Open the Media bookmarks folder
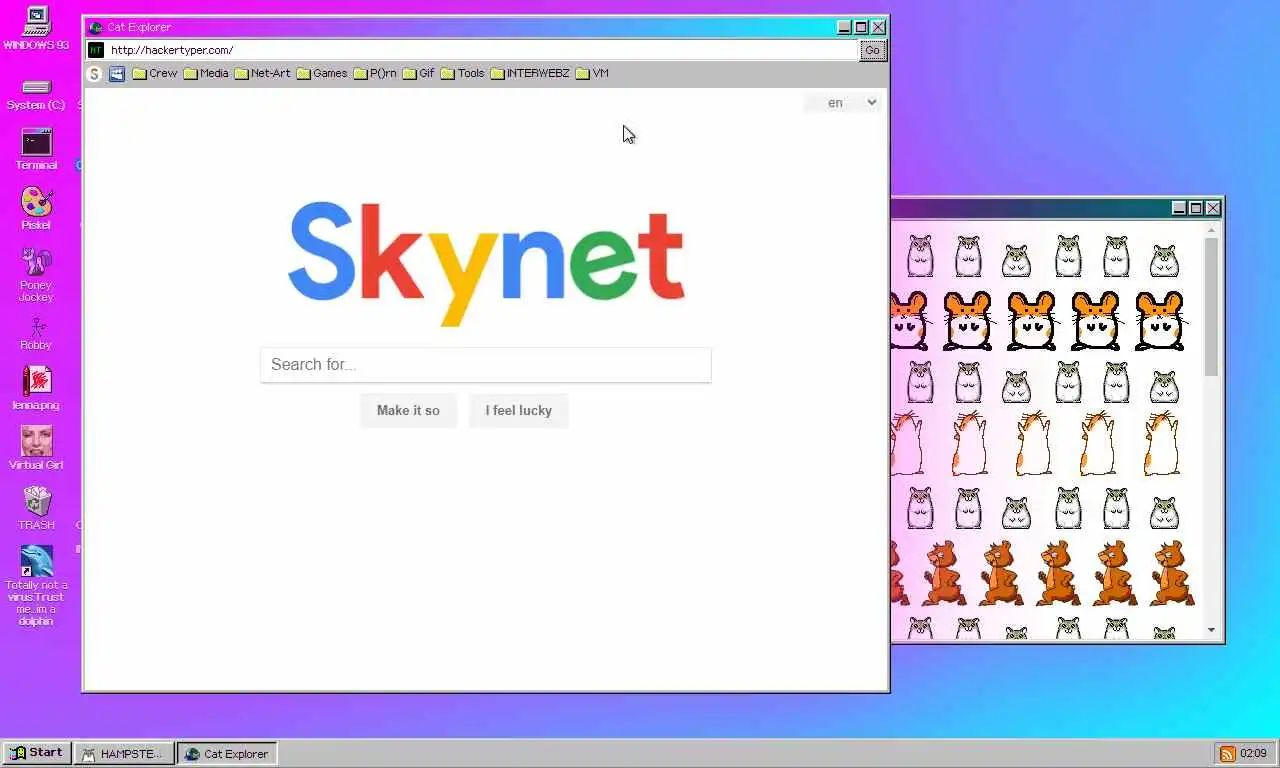 [206, 73]
